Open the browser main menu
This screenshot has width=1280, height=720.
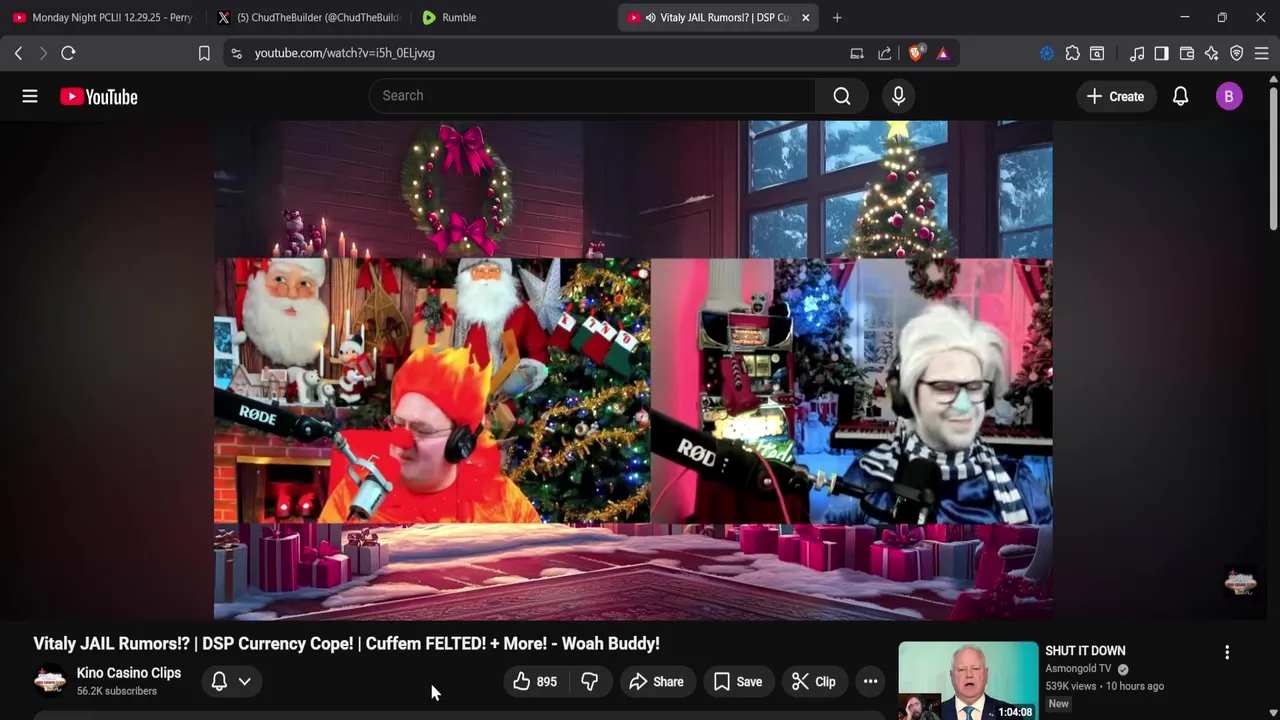coord(1262,53)
